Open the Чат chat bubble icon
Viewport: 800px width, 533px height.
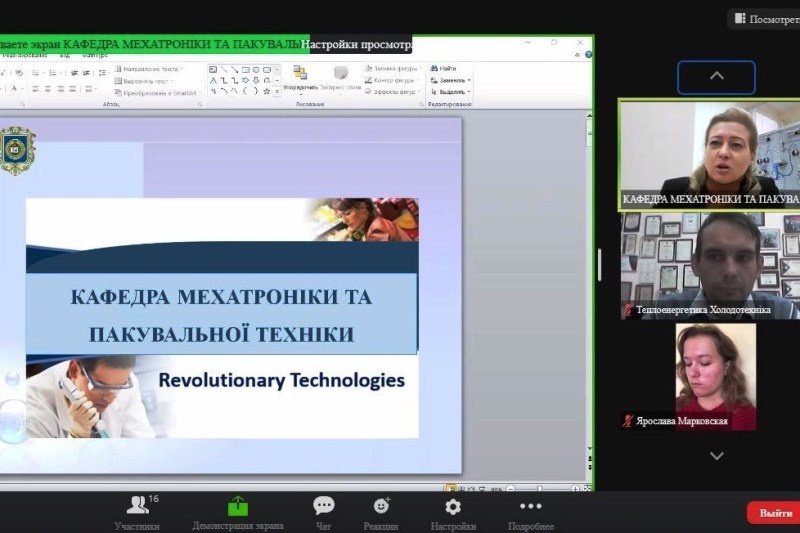323,507
